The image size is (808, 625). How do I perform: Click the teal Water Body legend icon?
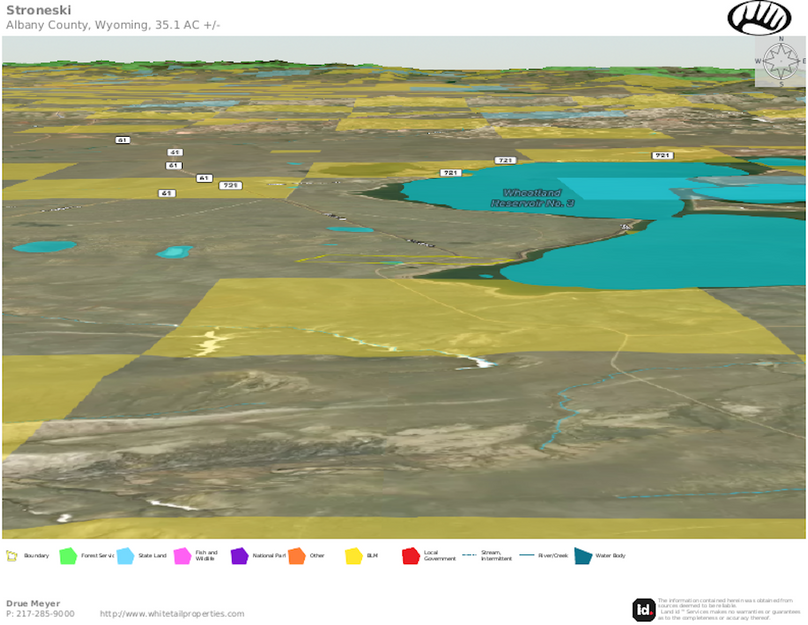click(582, 556)
